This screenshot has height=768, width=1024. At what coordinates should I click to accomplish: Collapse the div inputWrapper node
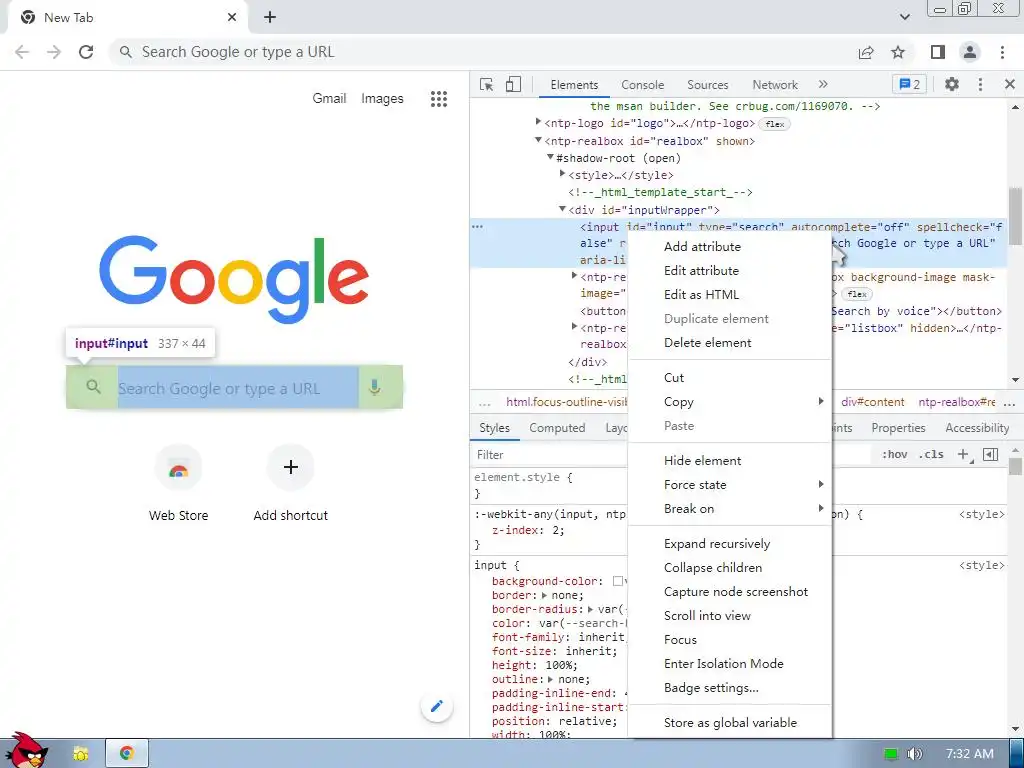(x=562, y=209)
